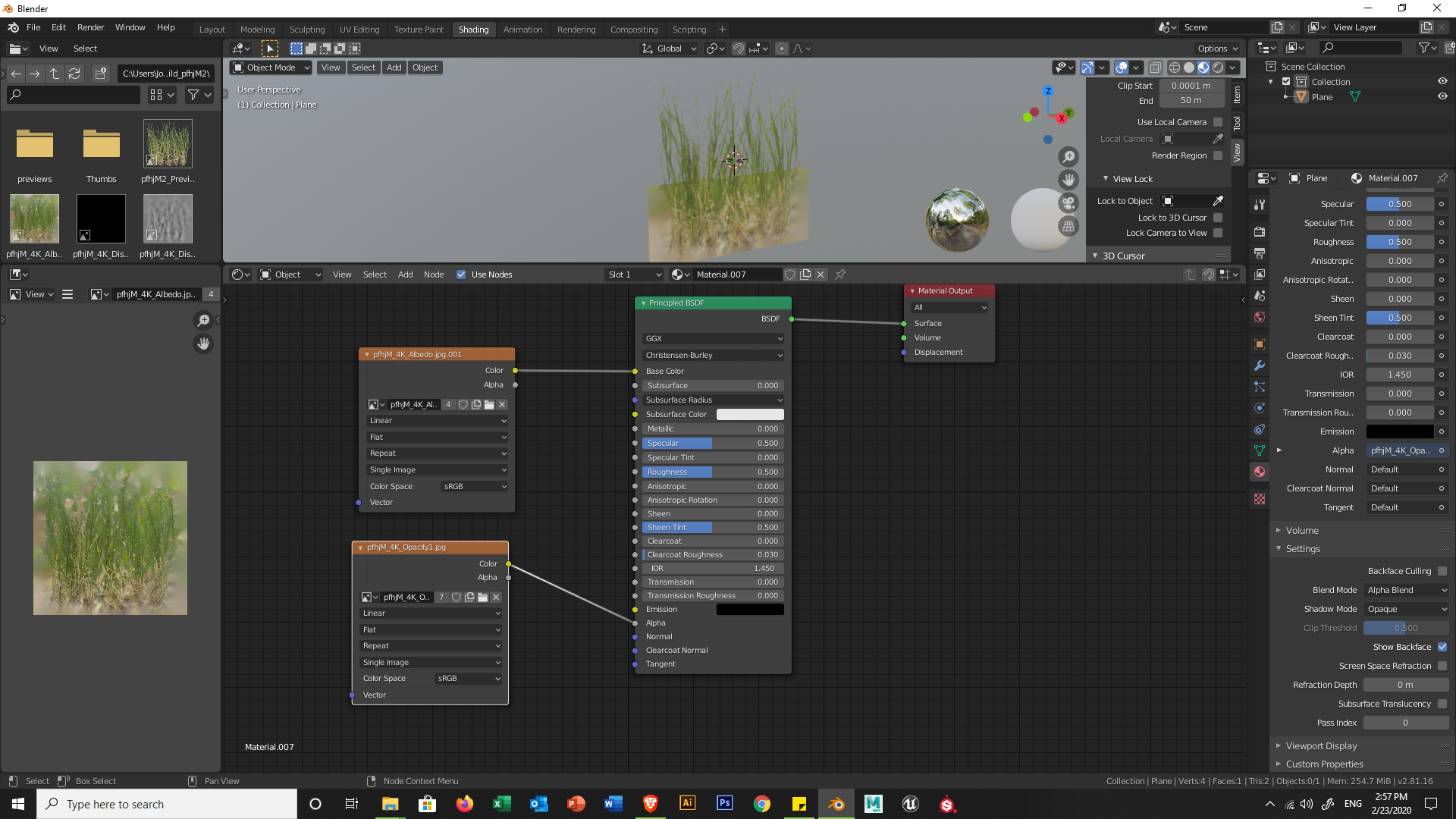This screenshot has width=1456, height=819.
Task: Select the pfhjM2_Preview thumbnail in file browser
Action: click(168, 144)
